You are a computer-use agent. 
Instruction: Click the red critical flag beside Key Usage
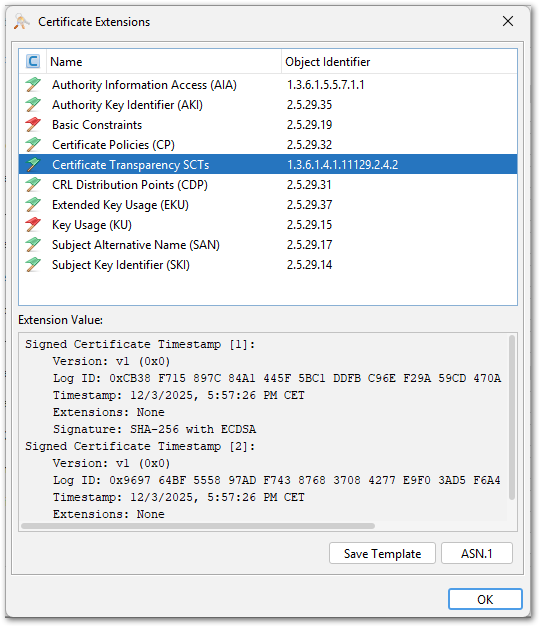[x=33, y=224]
